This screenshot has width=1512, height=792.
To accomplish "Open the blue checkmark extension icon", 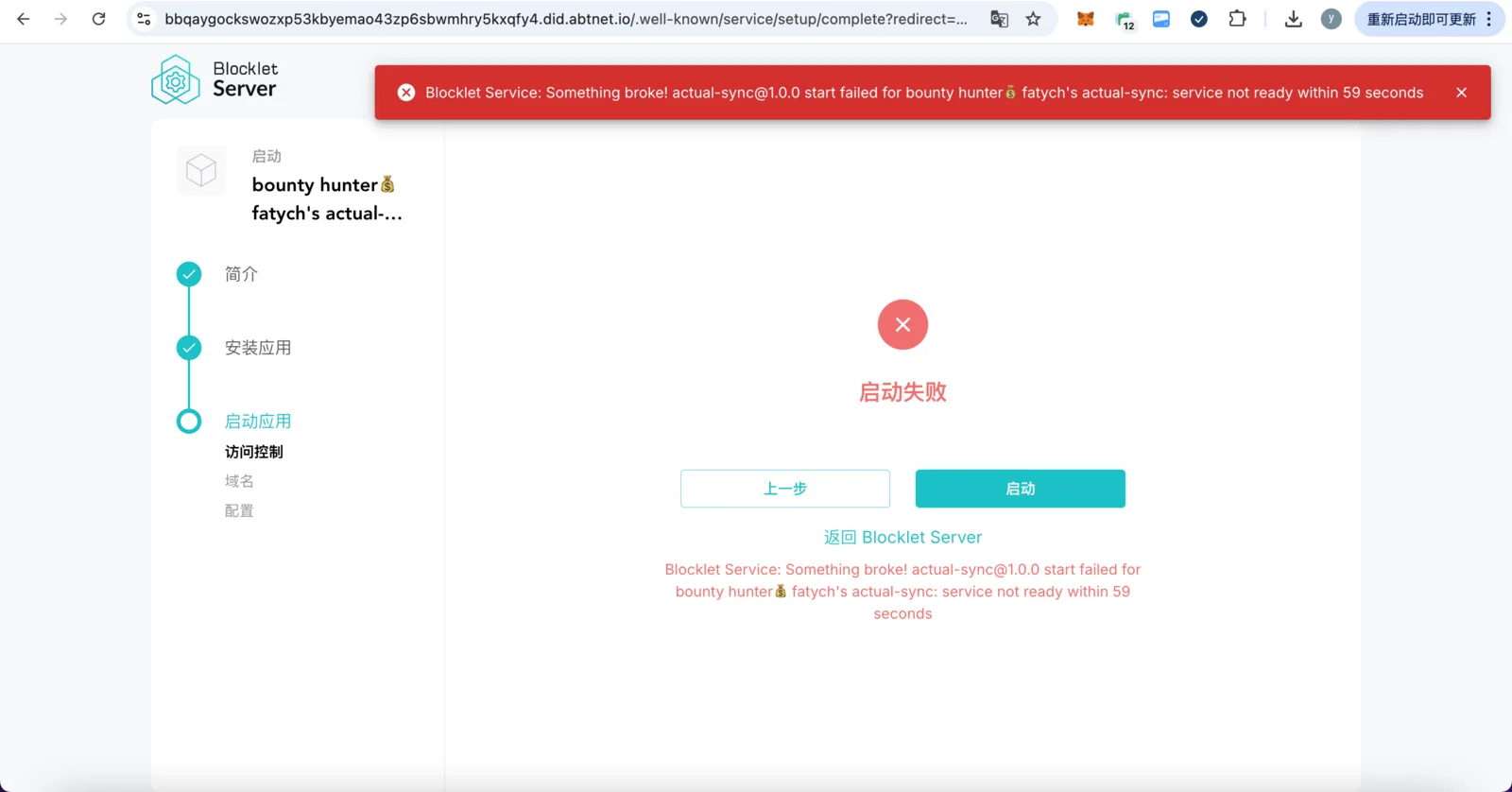I will 1199,19.
